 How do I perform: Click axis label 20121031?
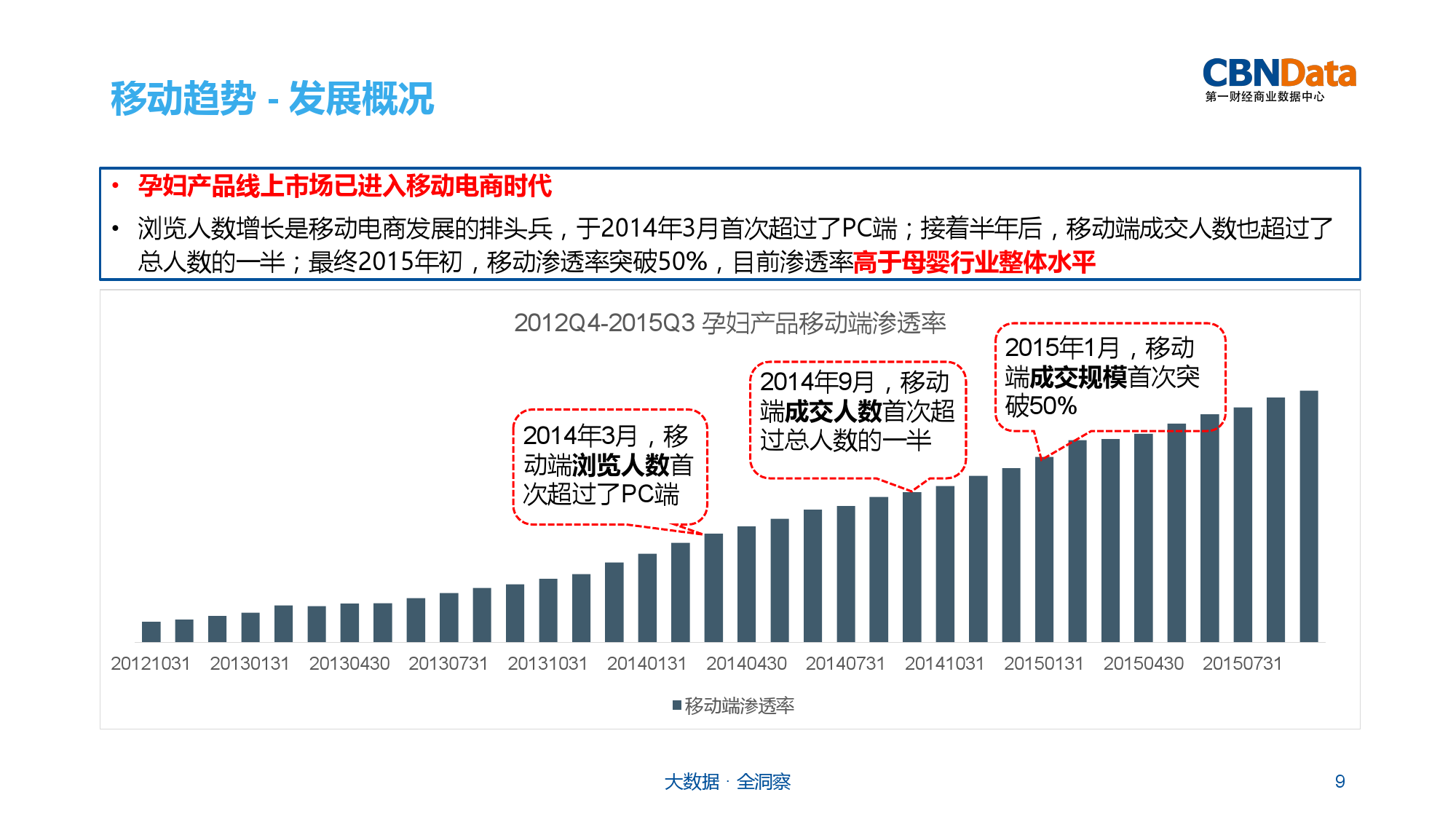(x=151, y=663)
